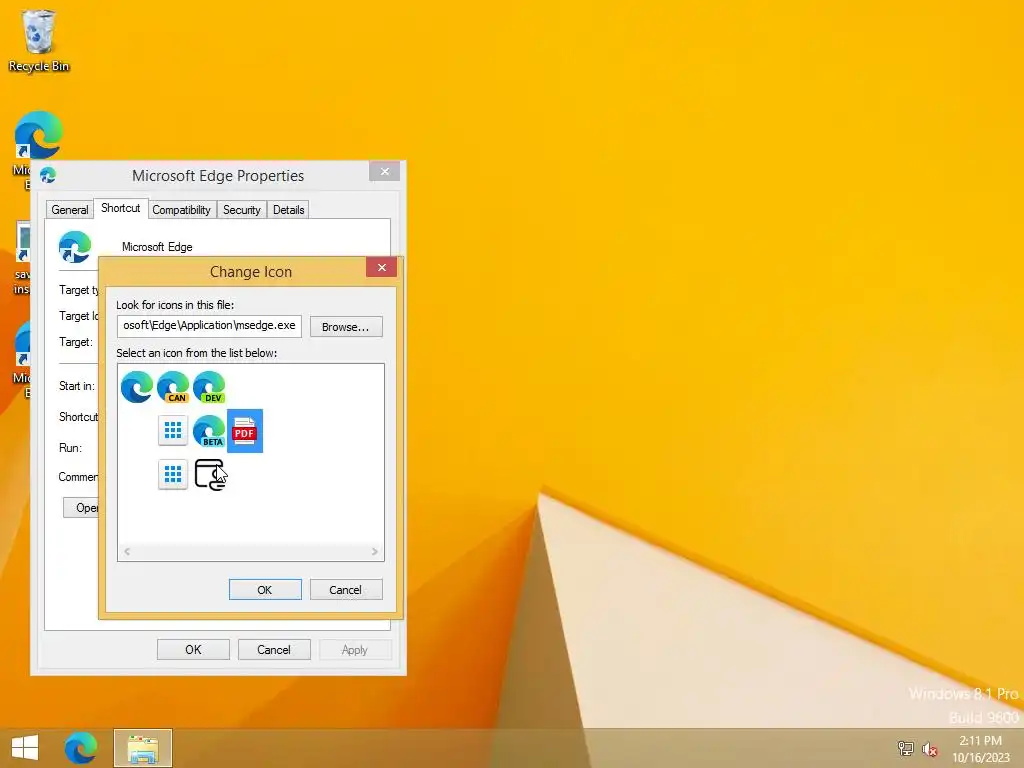Click Cancel in Microsoft Edge Properties
1024x768 pixels.
pyautogui.click(x=274, y=650)
